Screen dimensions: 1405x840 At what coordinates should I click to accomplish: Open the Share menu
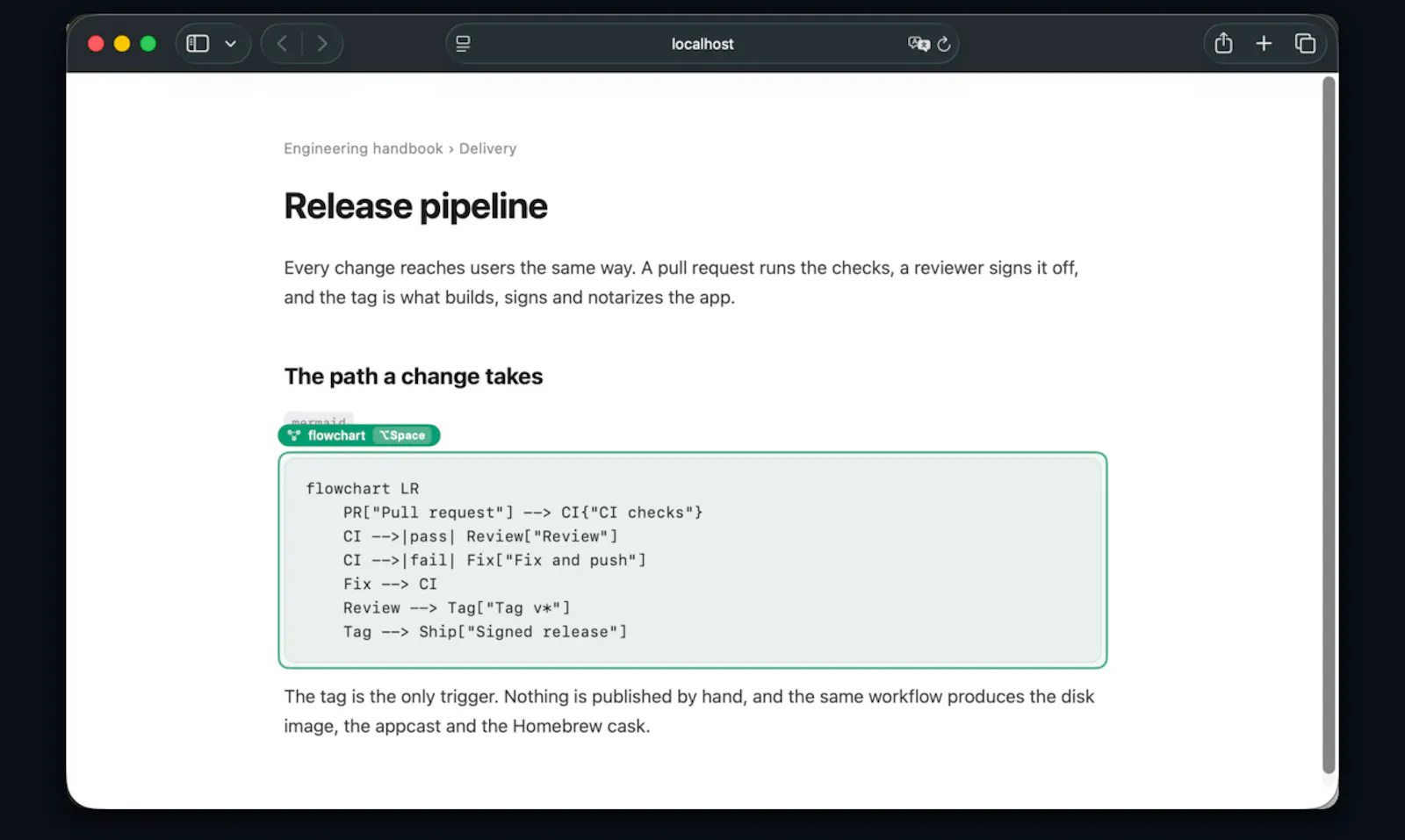coord(1223,43)
